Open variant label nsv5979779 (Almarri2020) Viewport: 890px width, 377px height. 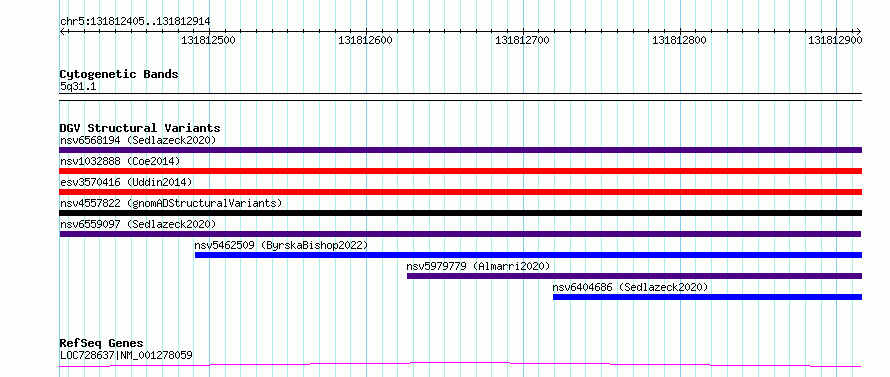tap(478, 266)
